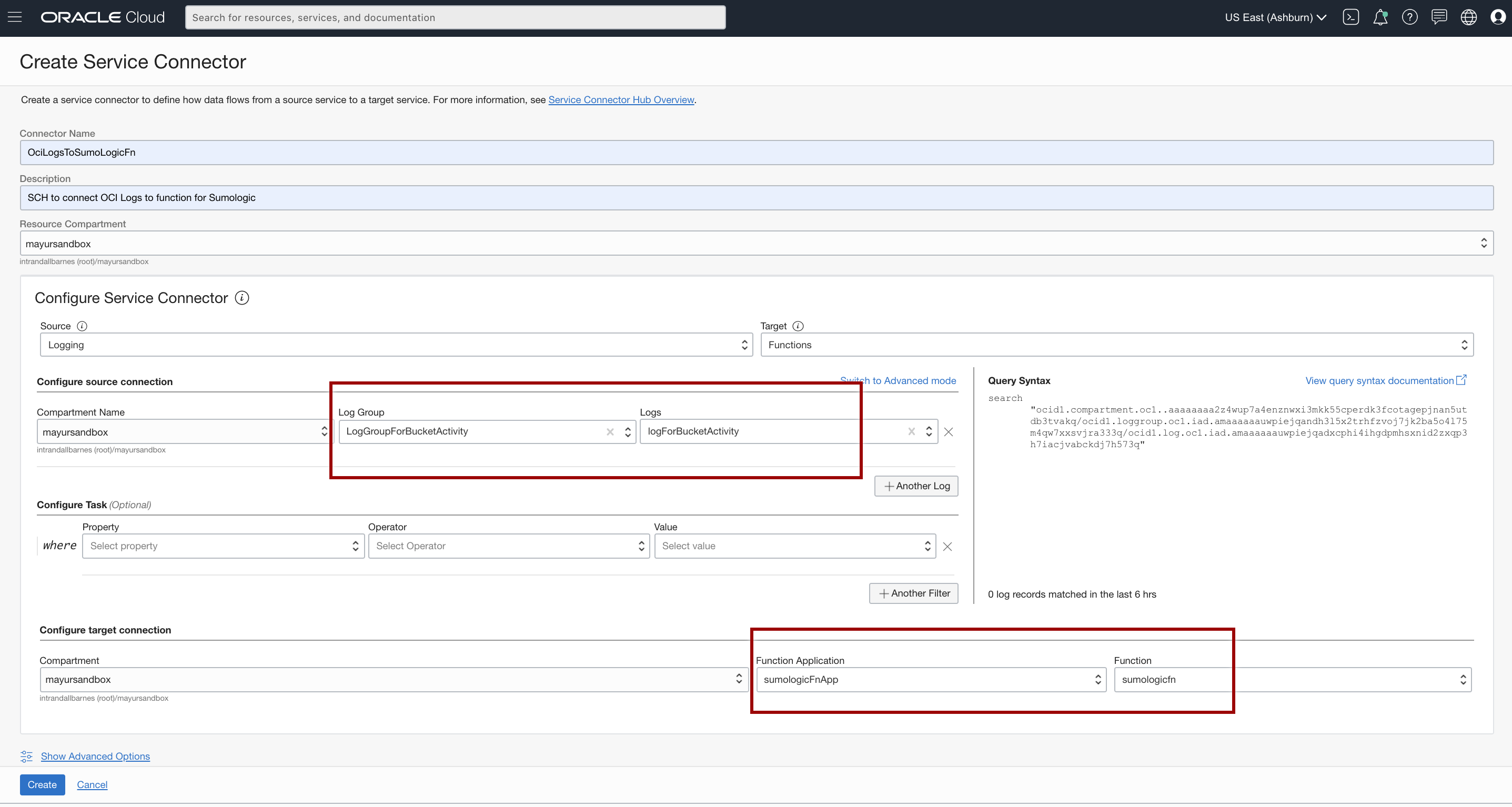
Task: Click the Create button
Action: pos(42,785)
